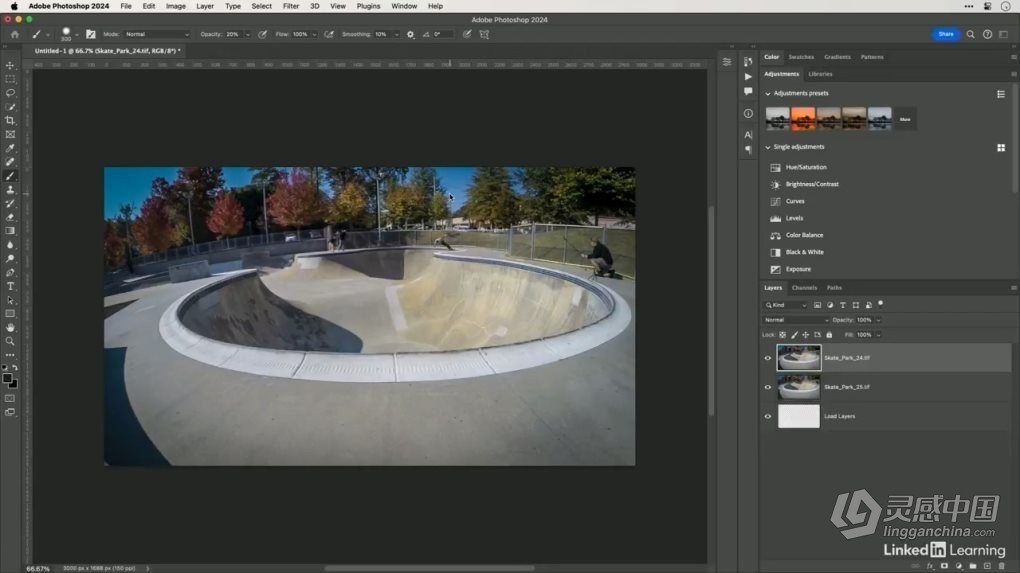Click the layer Fill 100% field
The width and height of the screenshot is (1020, 573).
coord(865,335)
